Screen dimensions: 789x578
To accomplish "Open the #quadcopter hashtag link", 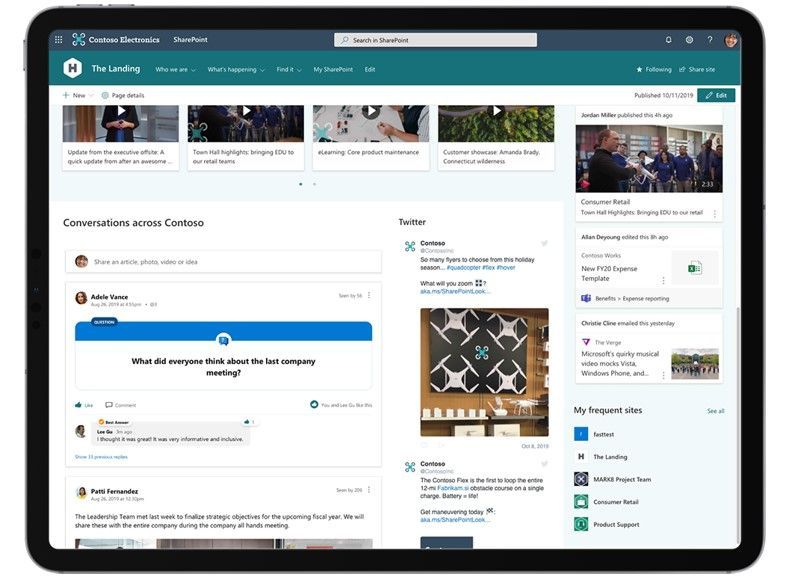I will click(x=463, y=268).
